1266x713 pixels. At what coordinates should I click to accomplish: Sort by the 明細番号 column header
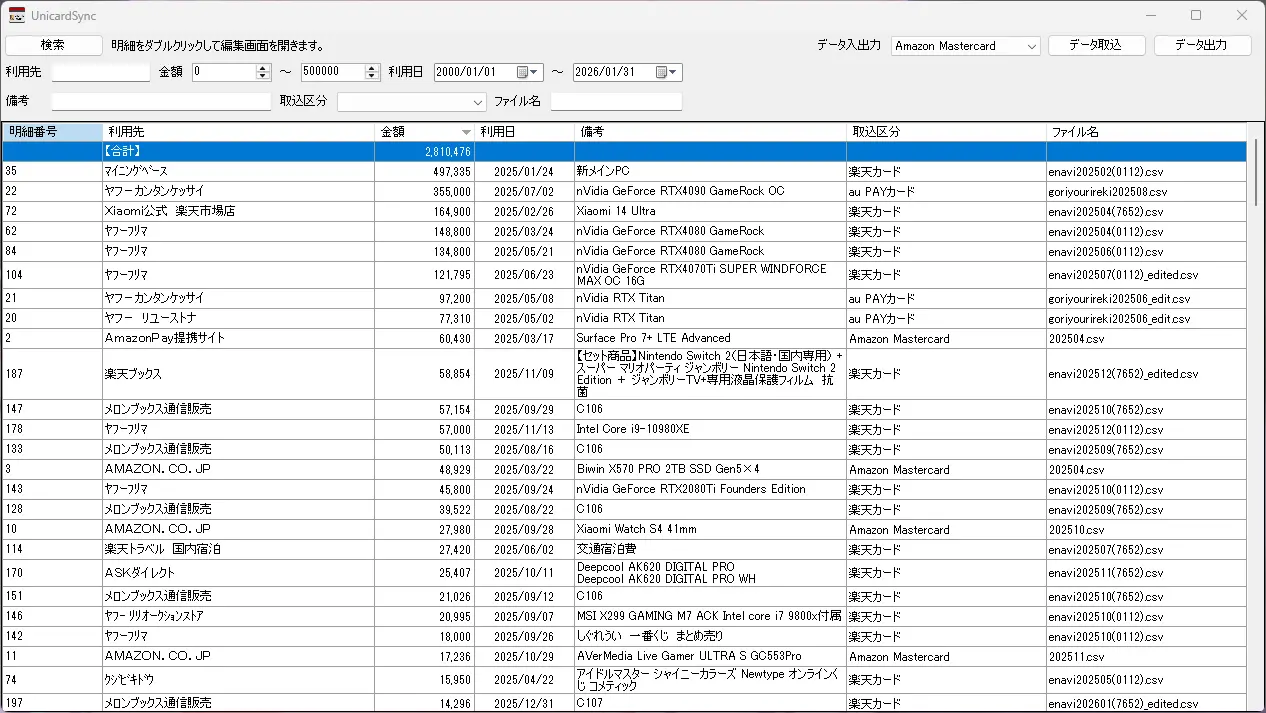[52, 132]
